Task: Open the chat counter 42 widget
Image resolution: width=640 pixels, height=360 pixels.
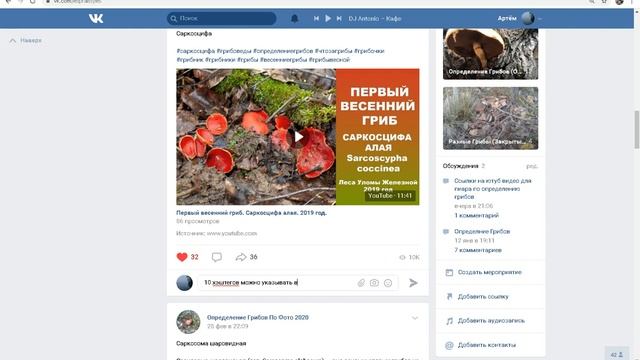Action: click(617, 354)
